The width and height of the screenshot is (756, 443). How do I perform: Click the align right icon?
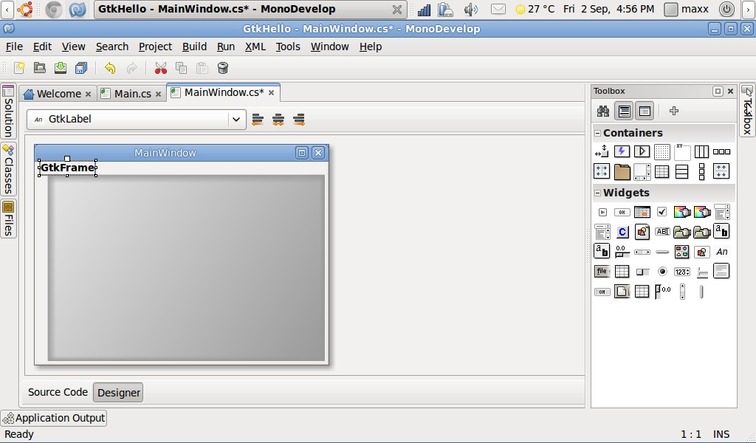(x=299, y=119)
